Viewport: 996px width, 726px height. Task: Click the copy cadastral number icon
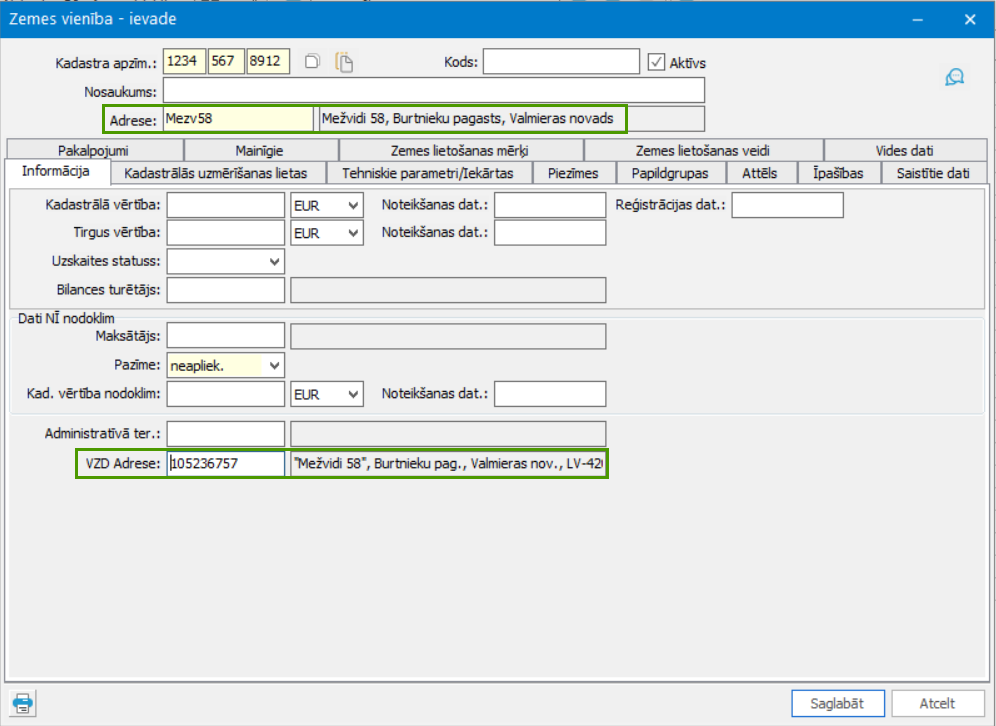tap(312, 62)
